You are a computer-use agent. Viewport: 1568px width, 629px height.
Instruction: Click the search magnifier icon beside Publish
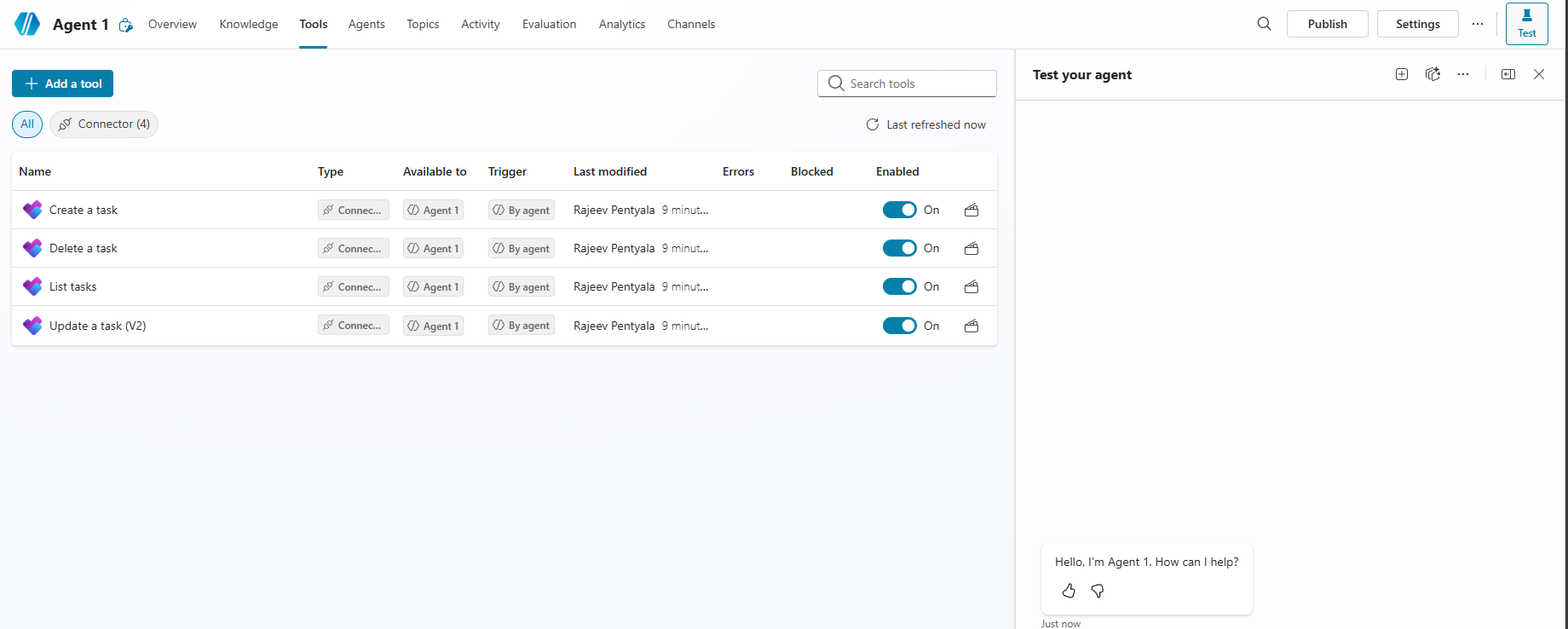pos(1264,24)
